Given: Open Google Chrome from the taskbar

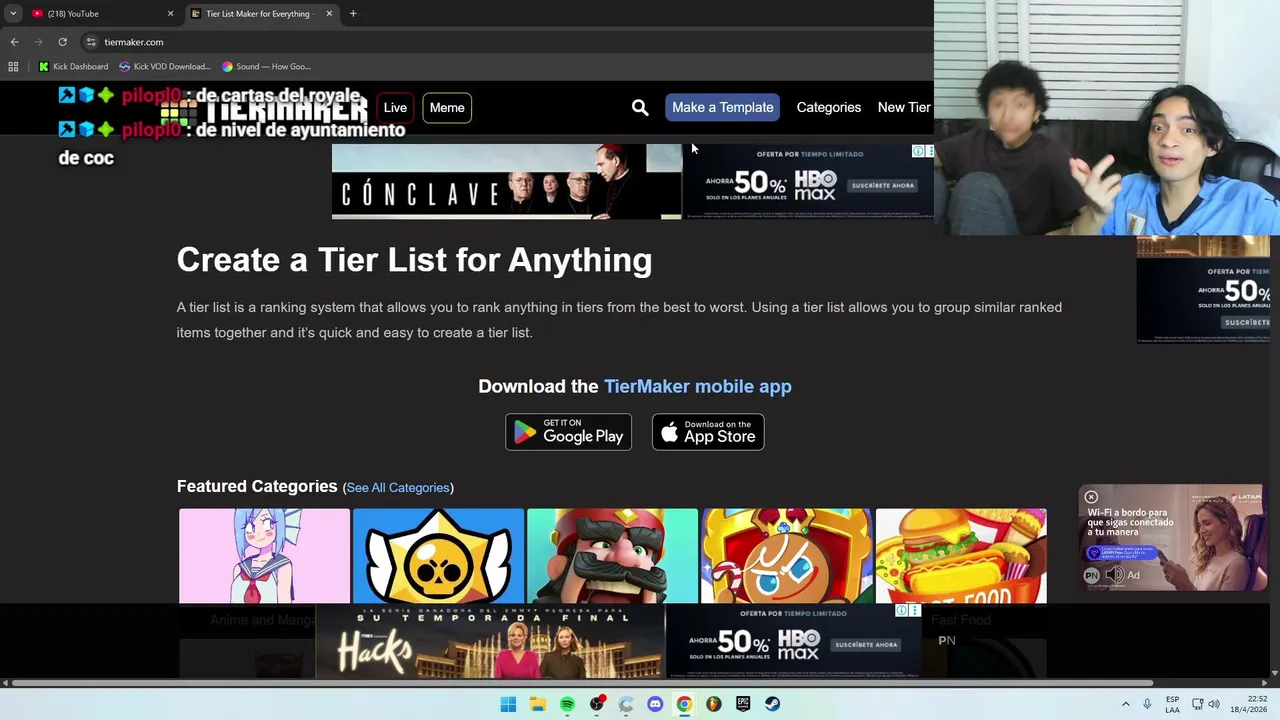Looking at the screenshot, I should pyautogui.click(x=684, y=704).
